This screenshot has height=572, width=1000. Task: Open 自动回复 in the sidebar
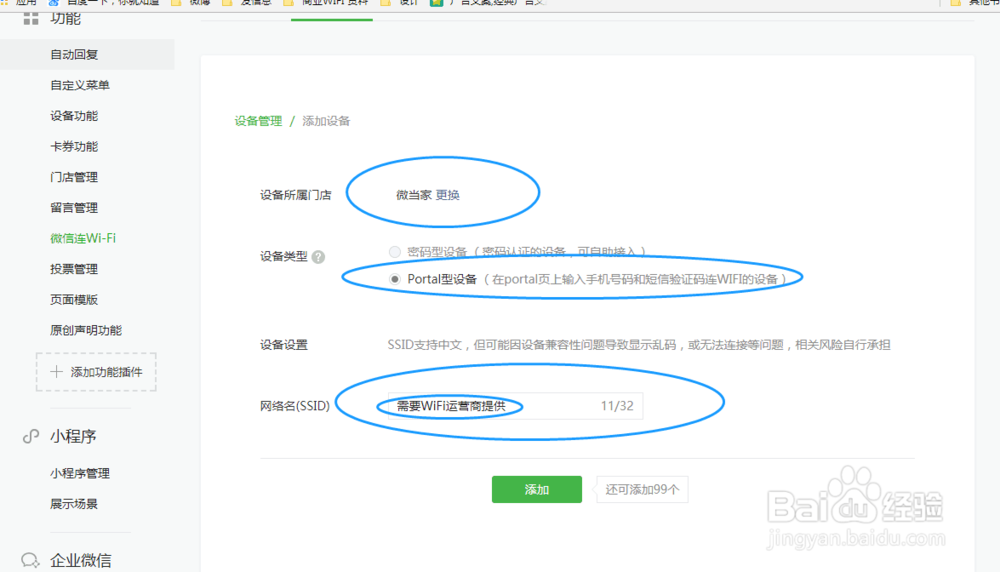[74, 55]
